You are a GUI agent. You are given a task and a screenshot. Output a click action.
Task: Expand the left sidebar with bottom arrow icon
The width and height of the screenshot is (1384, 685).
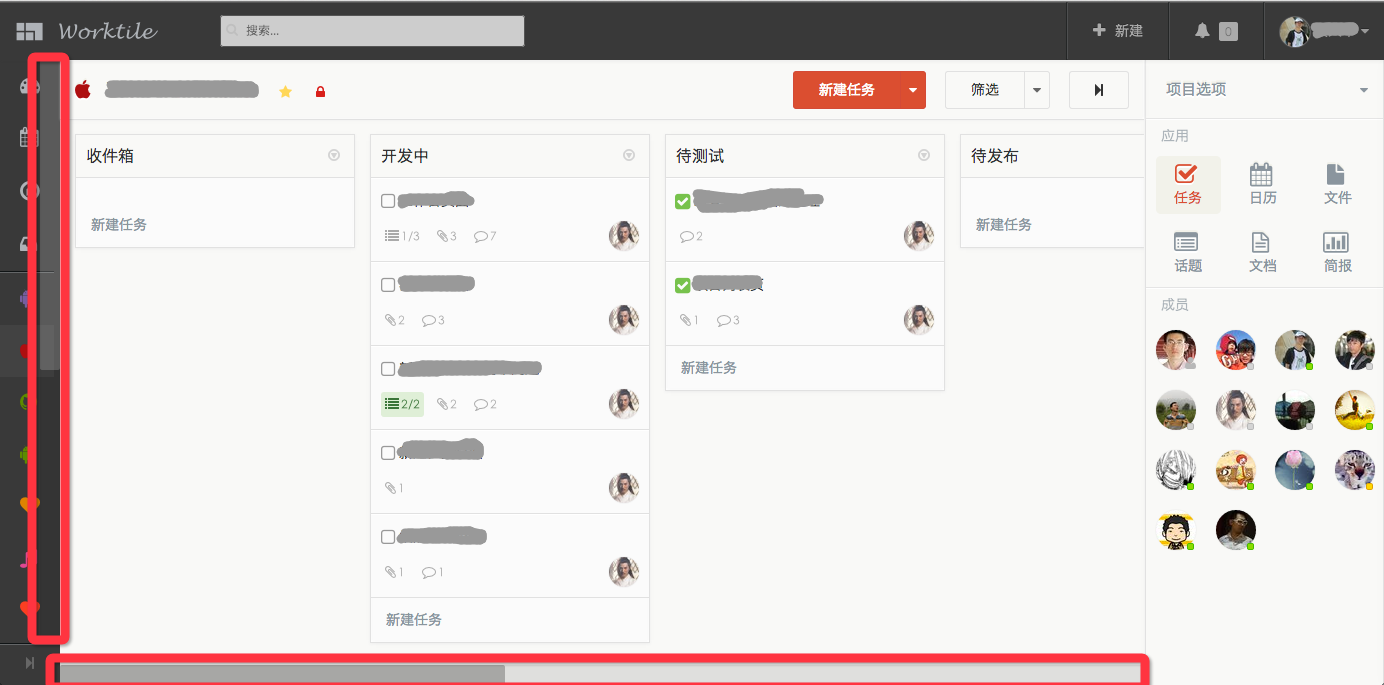(30, 663)
